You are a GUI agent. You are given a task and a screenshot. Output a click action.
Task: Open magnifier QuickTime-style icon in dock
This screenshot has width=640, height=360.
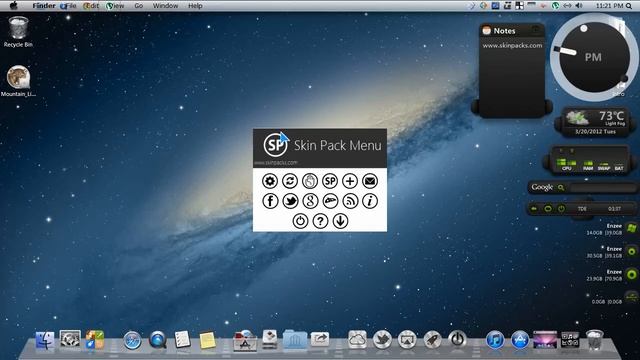(158, 340)
